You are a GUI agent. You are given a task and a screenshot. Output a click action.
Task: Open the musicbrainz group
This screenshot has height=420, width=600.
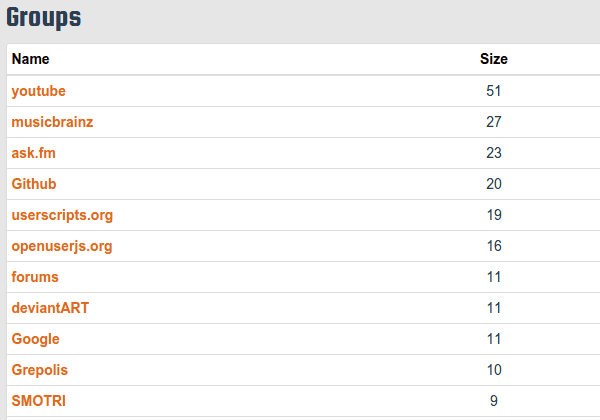click(x=52, y=122)
